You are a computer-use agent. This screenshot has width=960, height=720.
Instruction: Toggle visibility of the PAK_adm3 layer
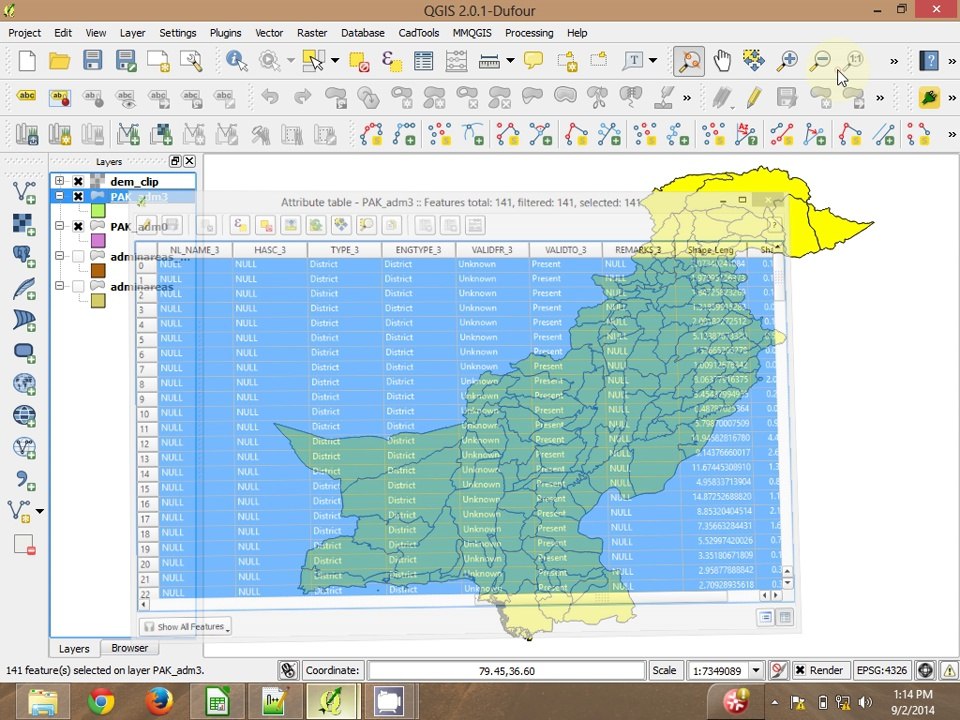[78, 196]
